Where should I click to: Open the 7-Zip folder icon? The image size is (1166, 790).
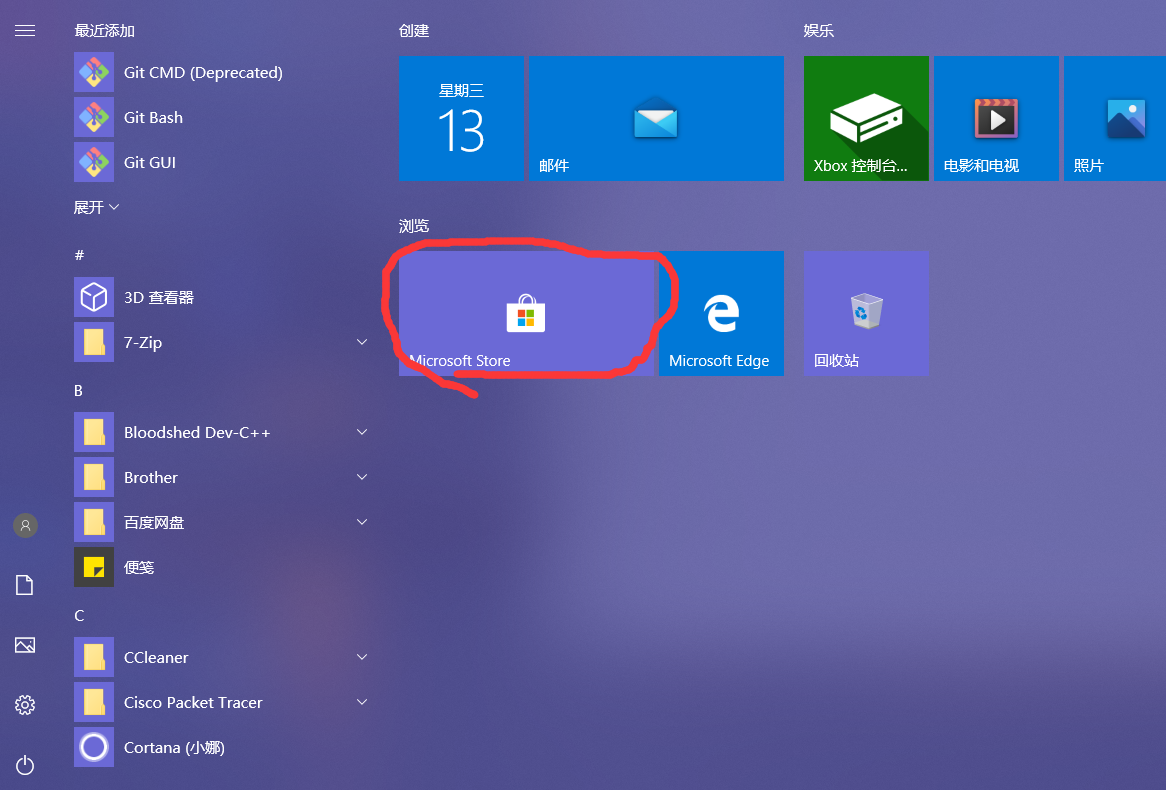point(94,342)
